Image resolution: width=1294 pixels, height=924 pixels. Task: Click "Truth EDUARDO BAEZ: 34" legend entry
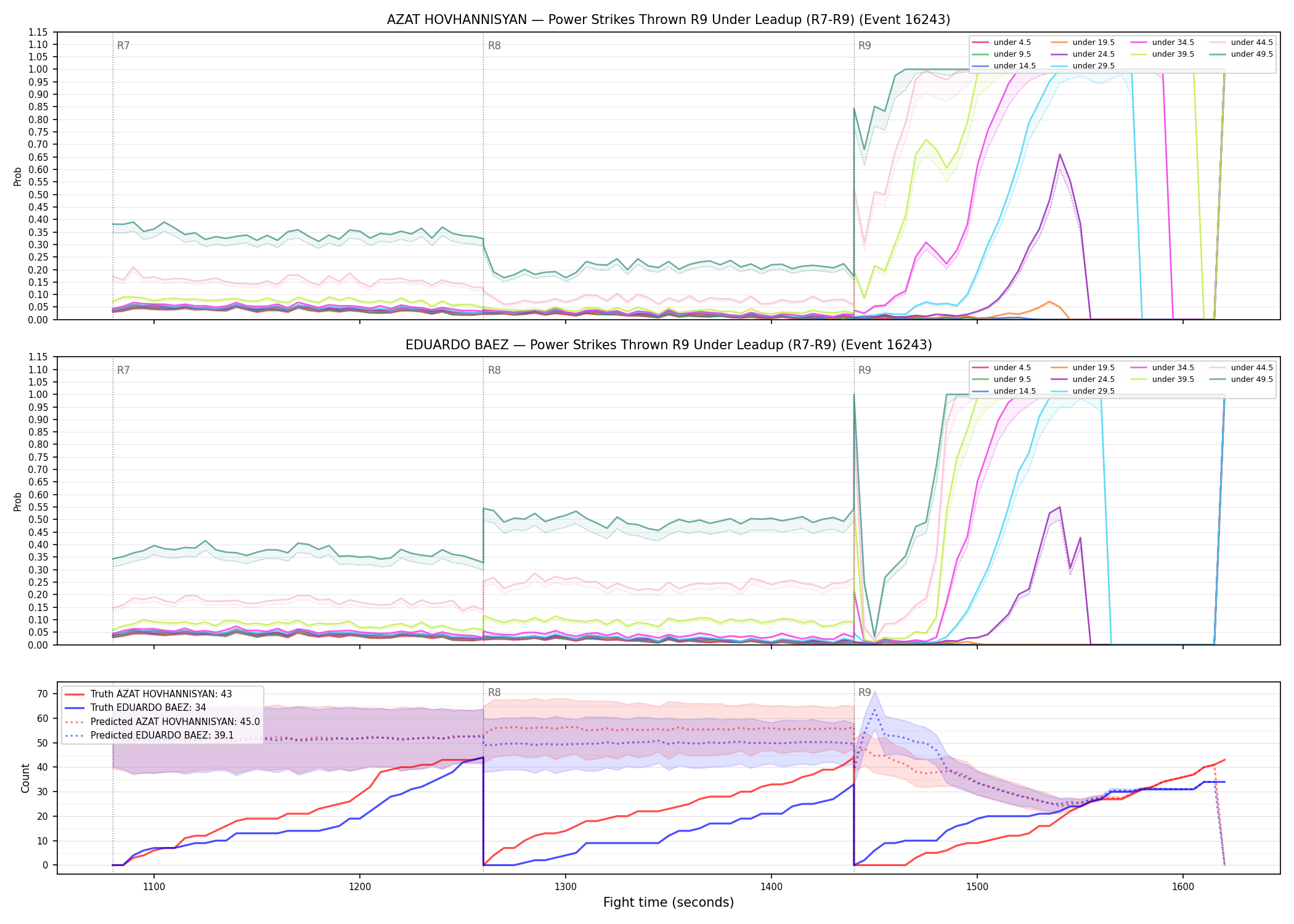[x=136, y=708]
